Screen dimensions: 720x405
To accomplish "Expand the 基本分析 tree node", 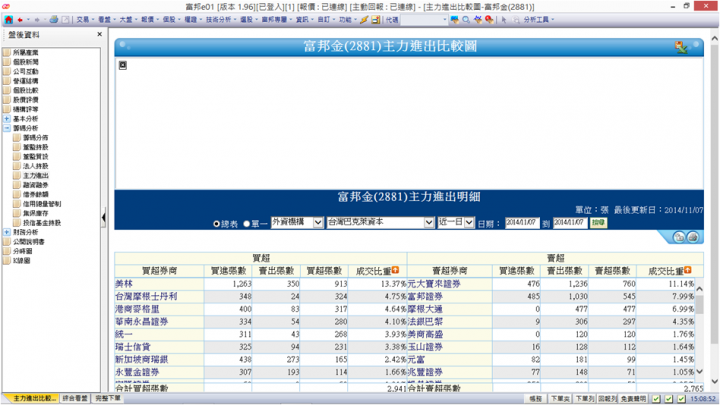I will [7, 118].
